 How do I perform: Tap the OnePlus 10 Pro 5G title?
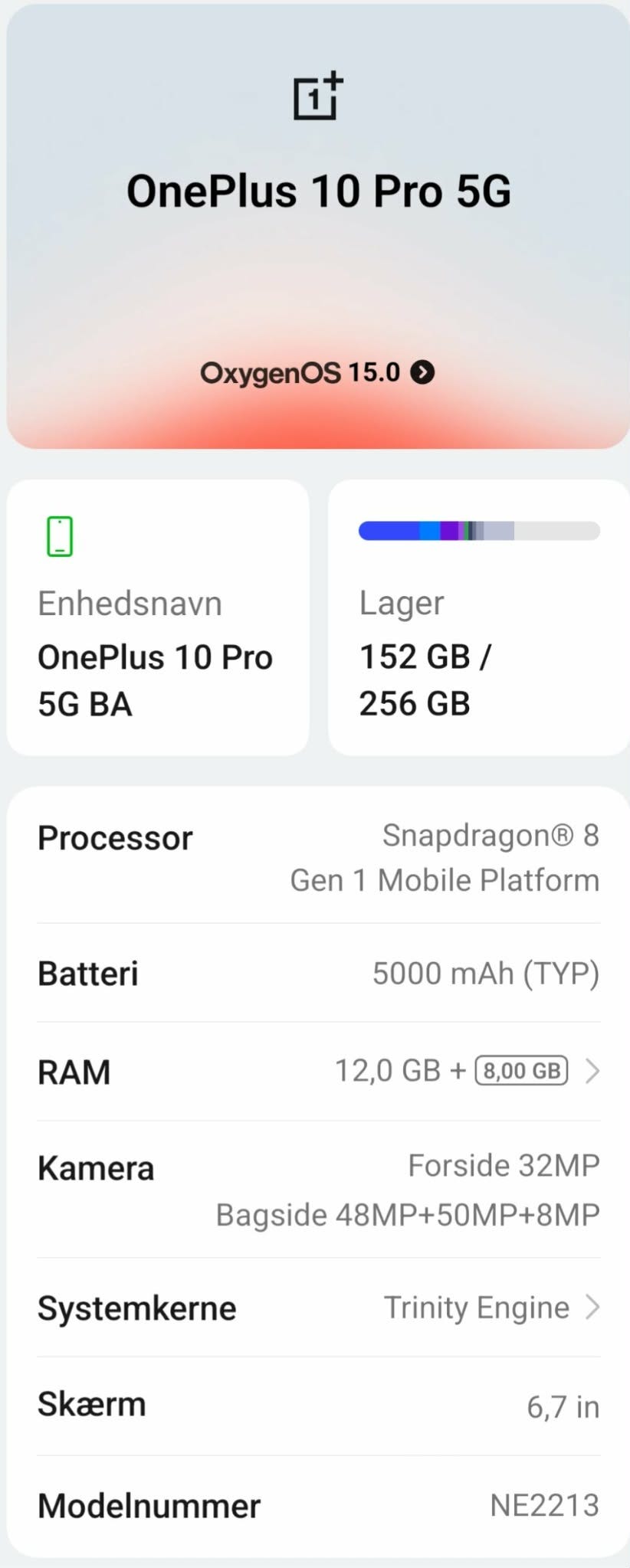point(318,191)
